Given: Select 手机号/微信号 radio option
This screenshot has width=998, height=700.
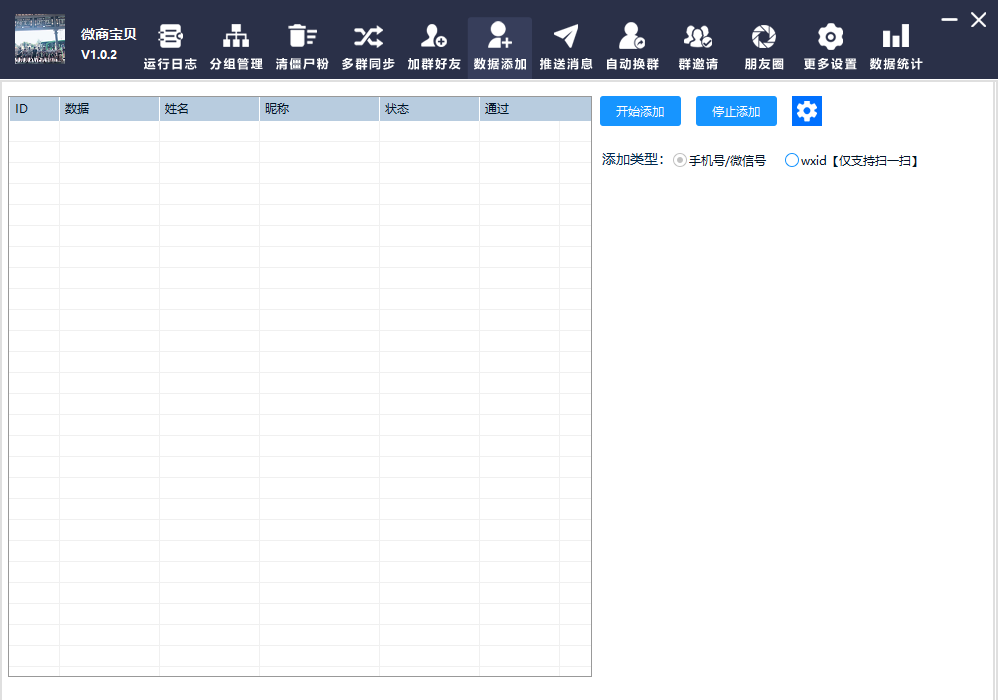Looking at the screenshot, I should pos(680,160).
